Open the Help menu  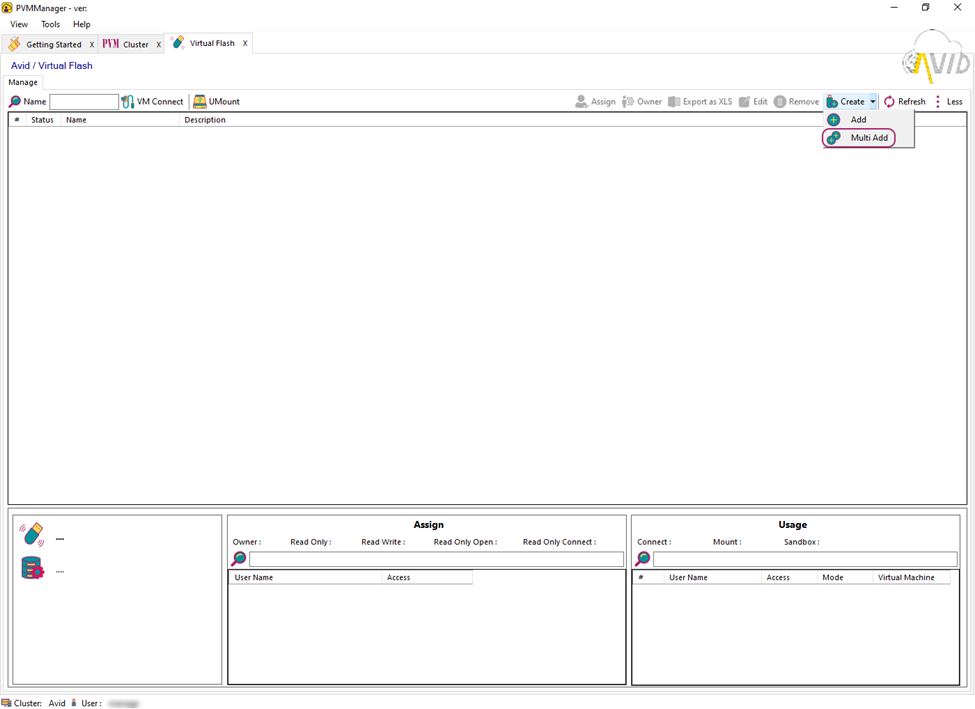pyautogui.click(x=81, y=24)
